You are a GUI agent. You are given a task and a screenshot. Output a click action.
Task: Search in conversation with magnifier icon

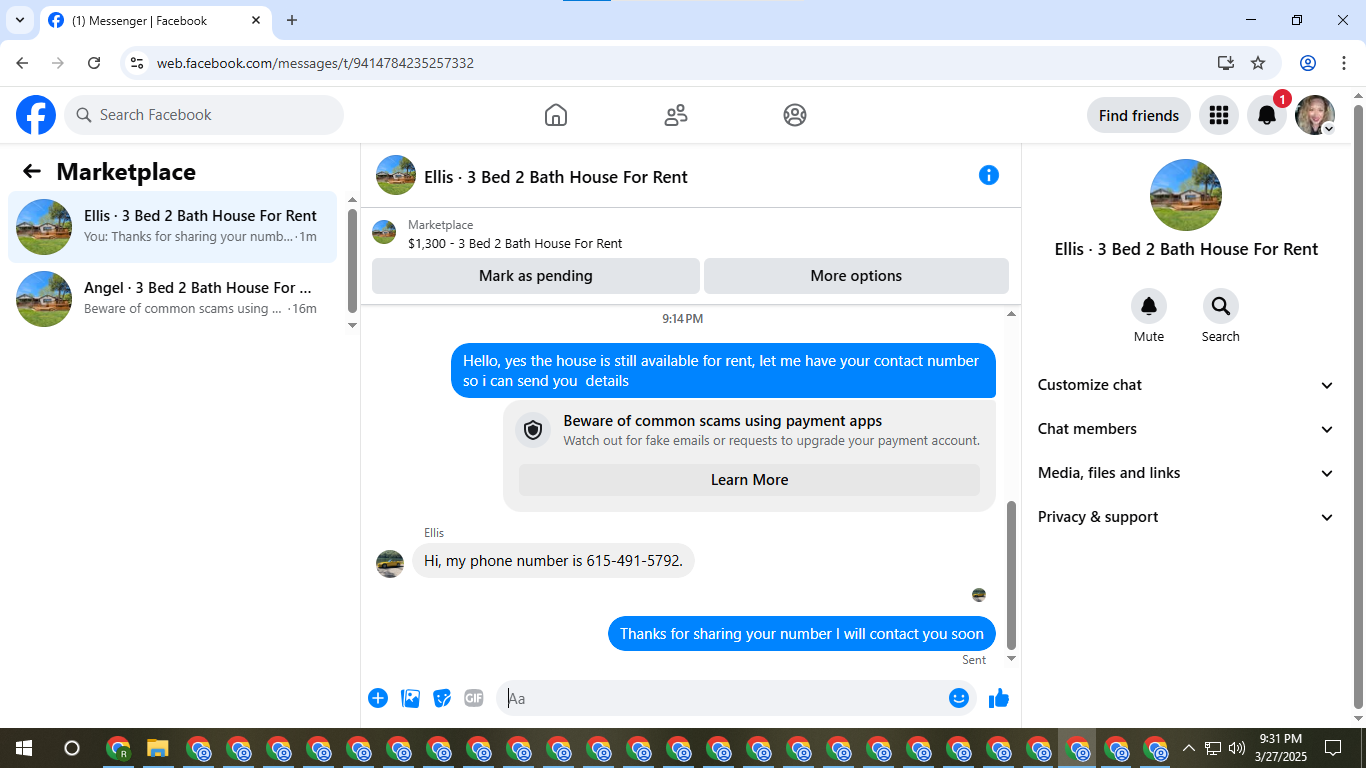pos(1221,306)
